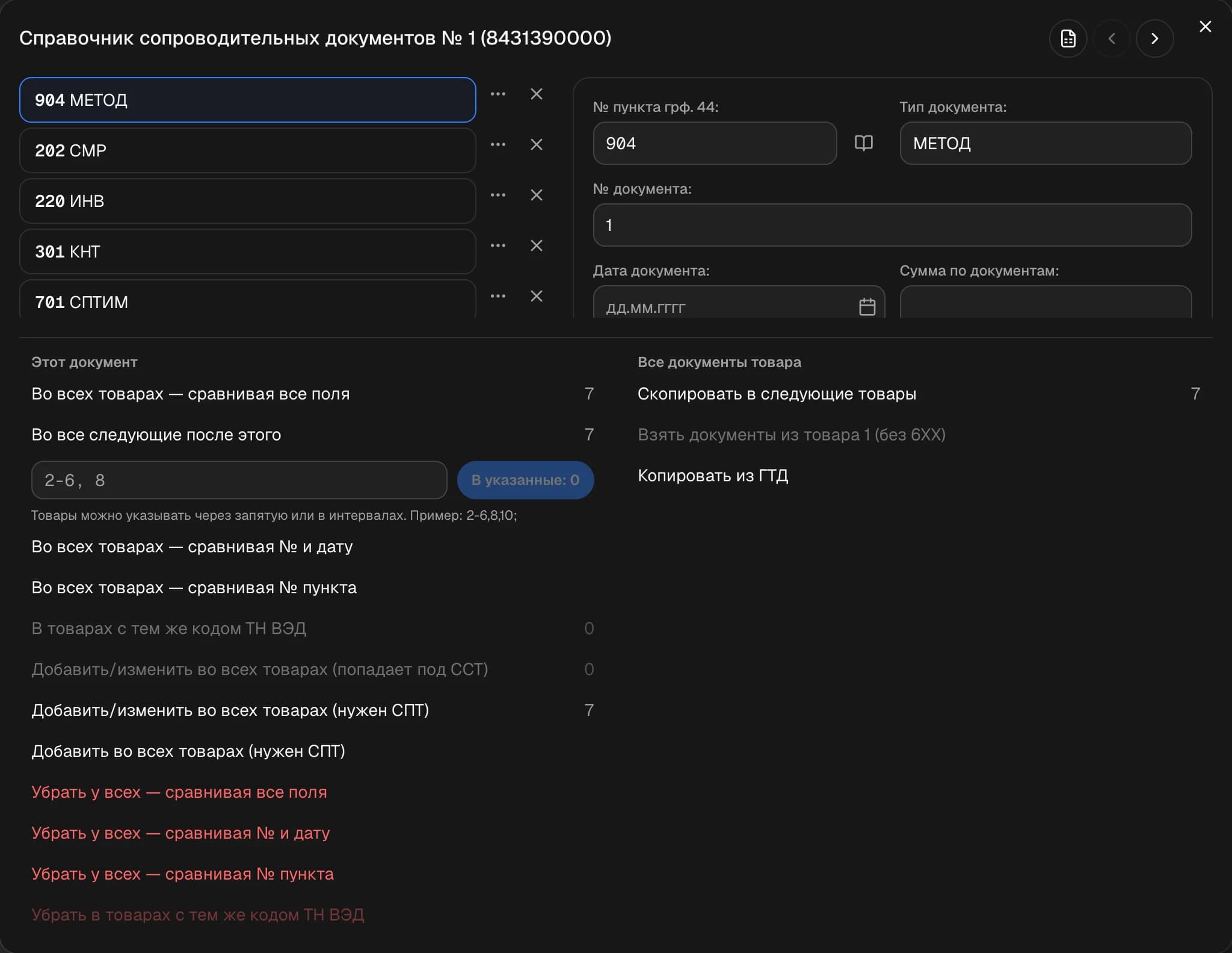Select the 701 СПТИМ document entry
Viewport: 1232px width, 953px height.
[x=248, y=299]
